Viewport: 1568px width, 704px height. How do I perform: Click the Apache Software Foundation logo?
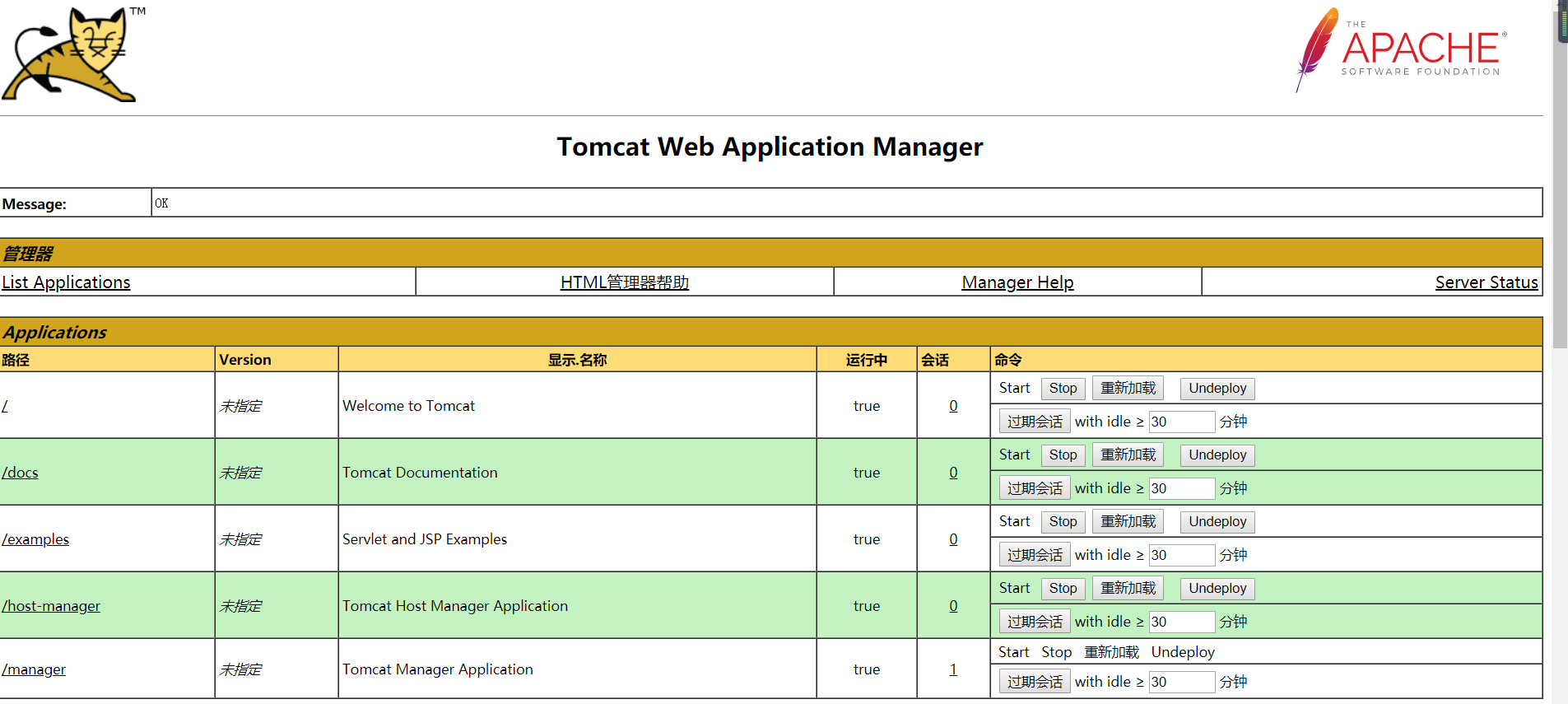[1401, 50]
